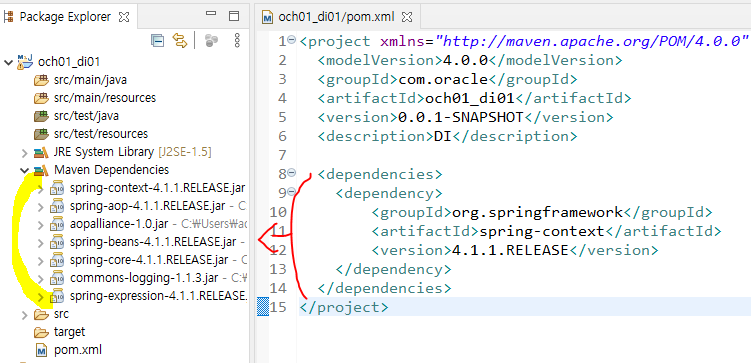Collapse the och01_di01 project node
The height and width of the screenshot is (363, 751).
click(x=8, y=62)
